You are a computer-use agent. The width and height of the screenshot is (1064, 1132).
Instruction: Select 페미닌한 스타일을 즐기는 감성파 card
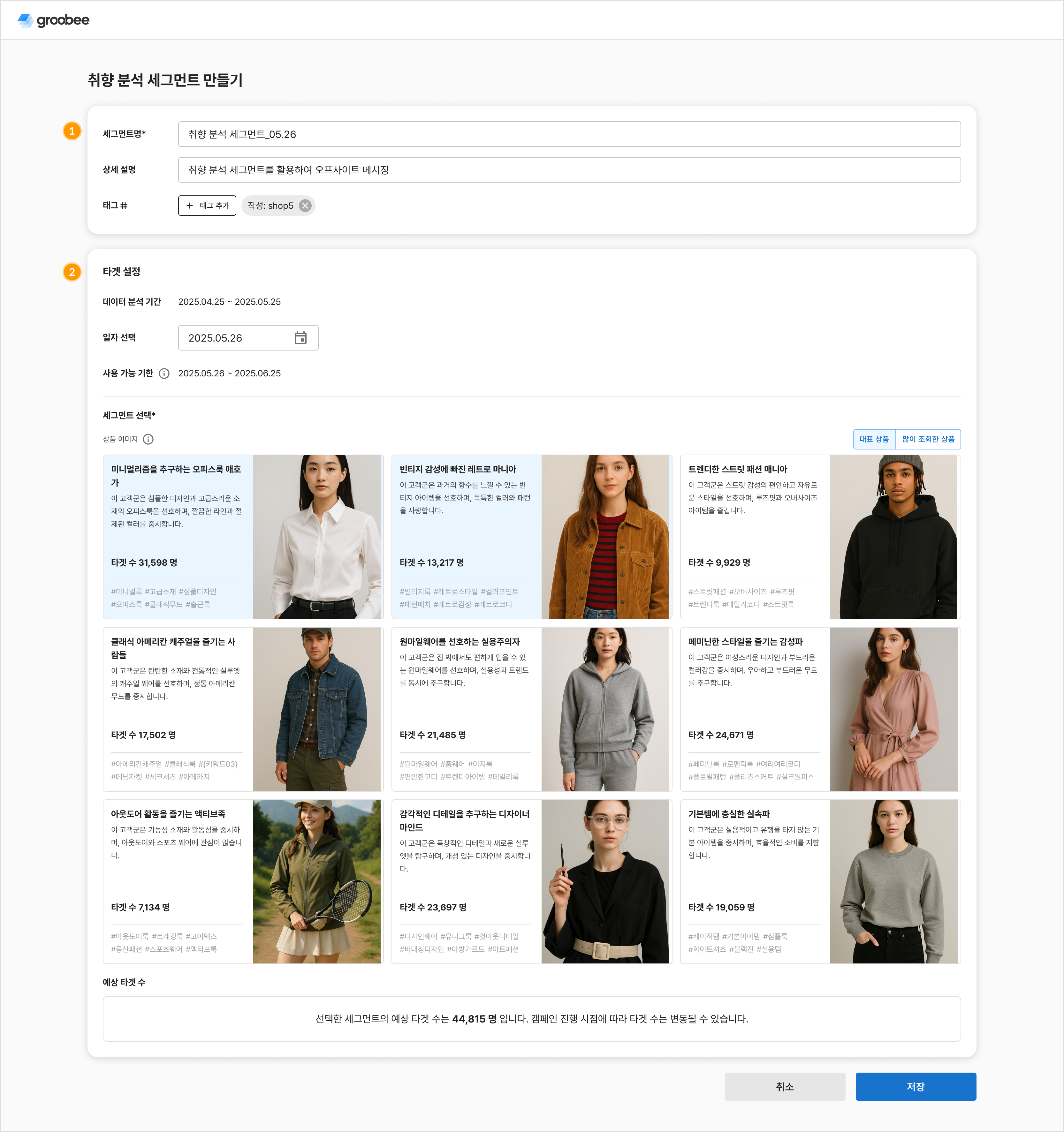click(820, 709)
